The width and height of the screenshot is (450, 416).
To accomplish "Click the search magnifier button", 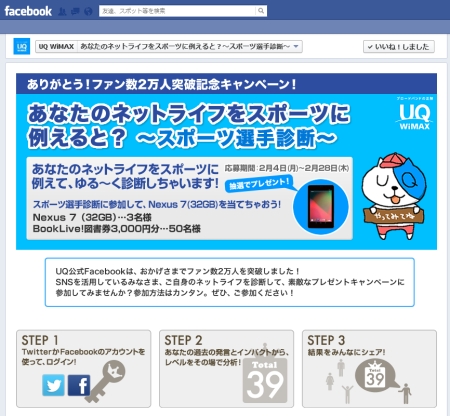I will click(261, 11).
